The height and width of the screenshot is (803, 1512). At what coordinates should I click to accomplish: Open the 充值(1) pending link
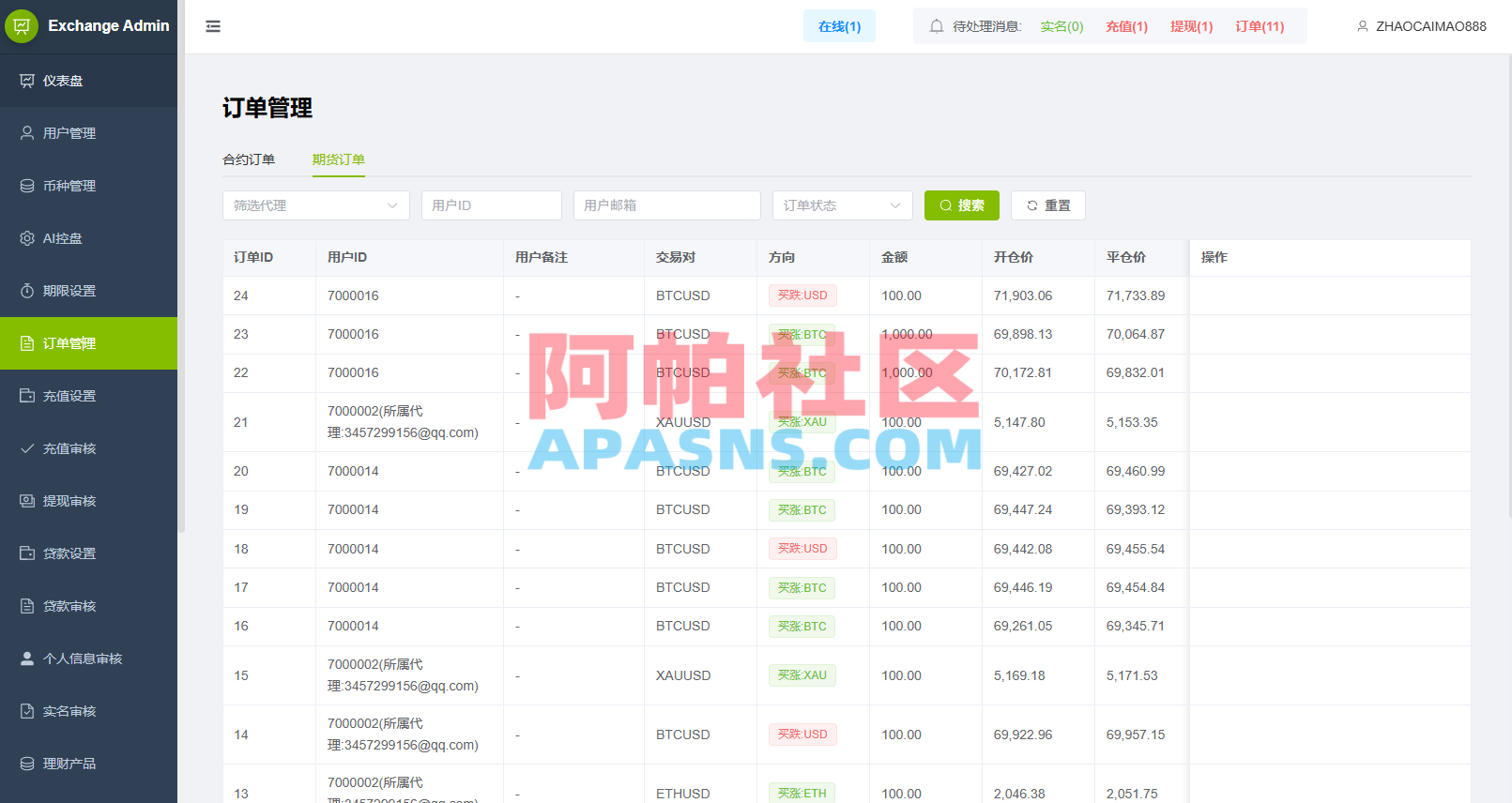(1126, 26)
